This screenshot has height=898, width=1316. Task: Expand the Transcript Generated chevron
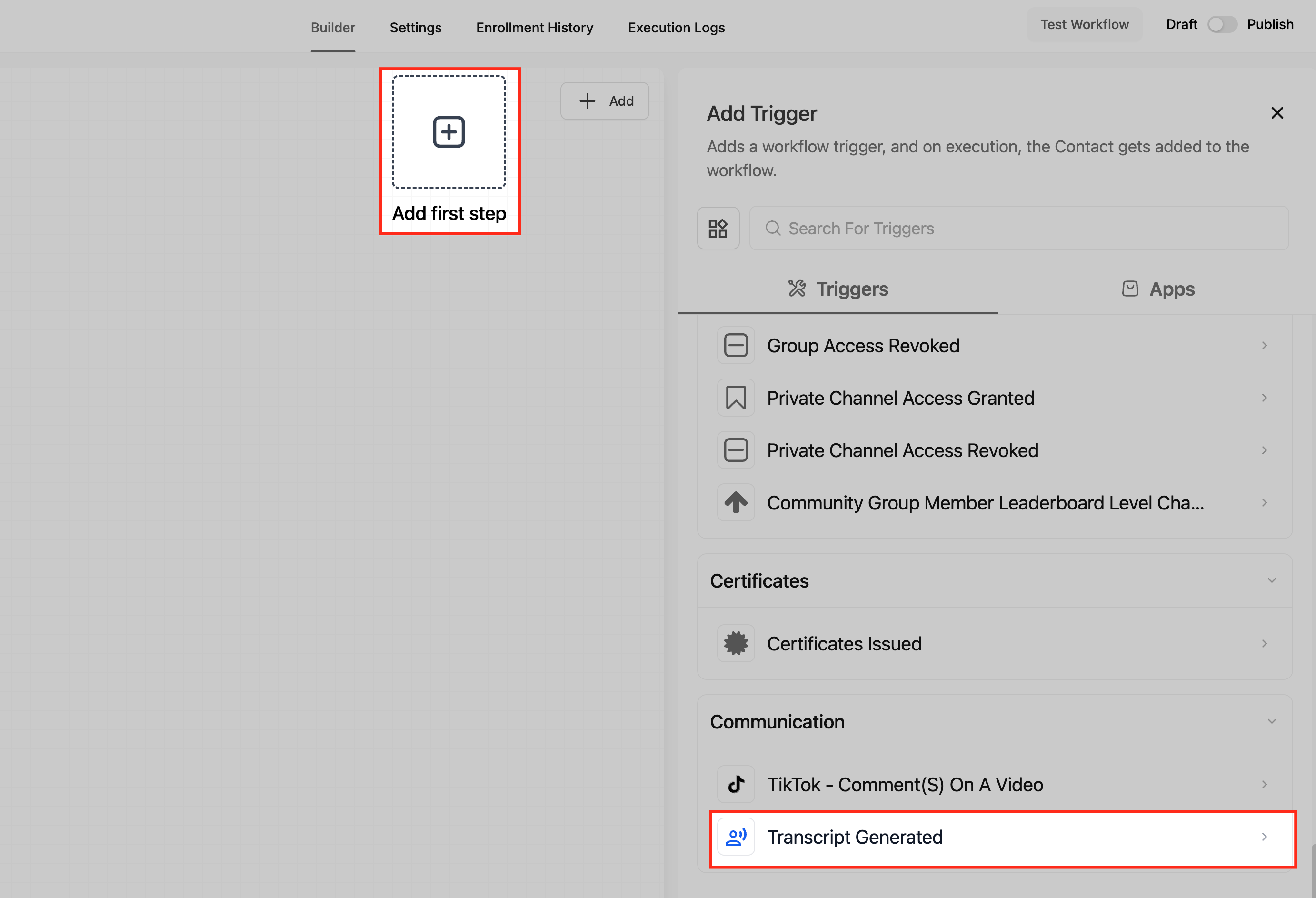tap(1264, 836)
